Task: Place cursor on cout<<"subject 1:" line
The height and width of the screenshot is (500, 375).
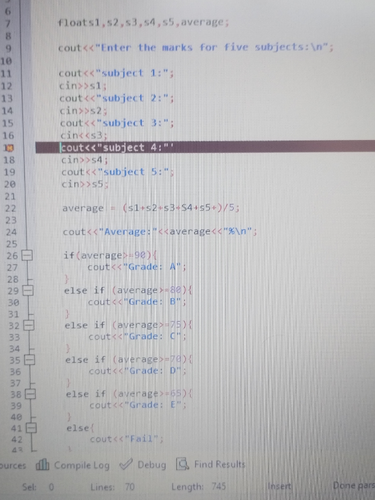Action: (116, 73)
